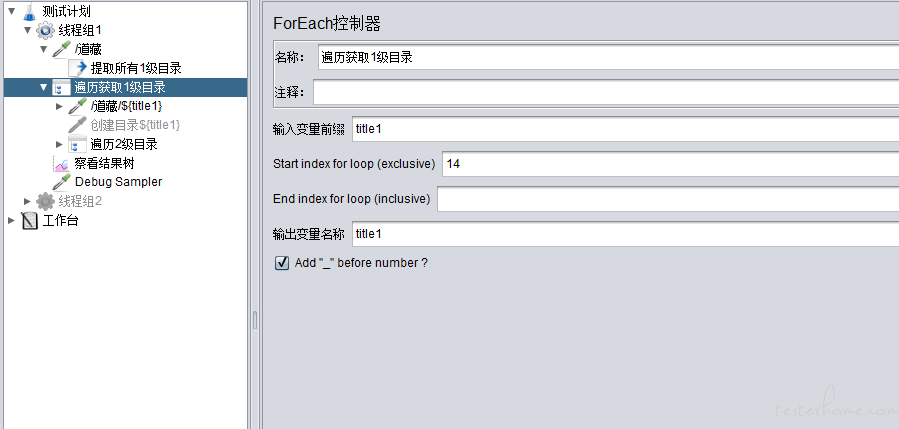Expand the 遍历2级目录 controller node
Screen dimensions: 899x429
59,144
